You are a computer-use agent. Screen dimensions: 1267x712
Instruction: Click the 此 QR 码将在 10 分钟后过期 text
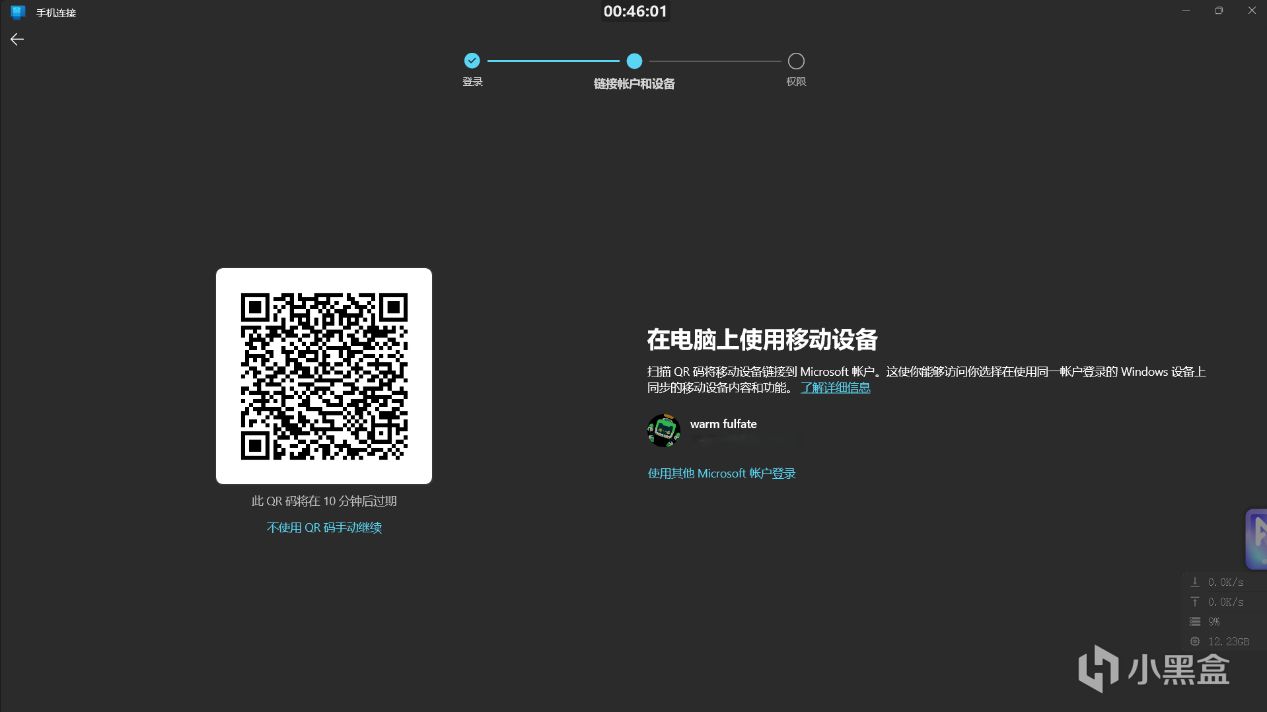click(x=324, y=501)
